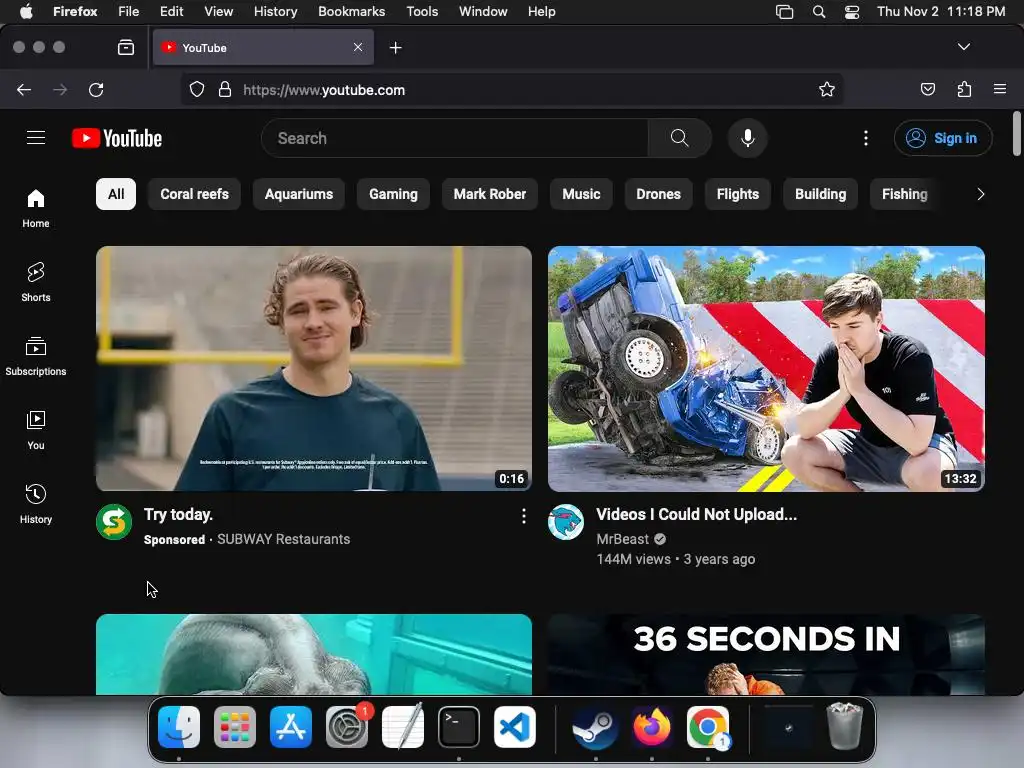Open Videos I Could Not Upload title
Screen dimensions: 1024x768
pyautogui.click(x=696, y=515)
